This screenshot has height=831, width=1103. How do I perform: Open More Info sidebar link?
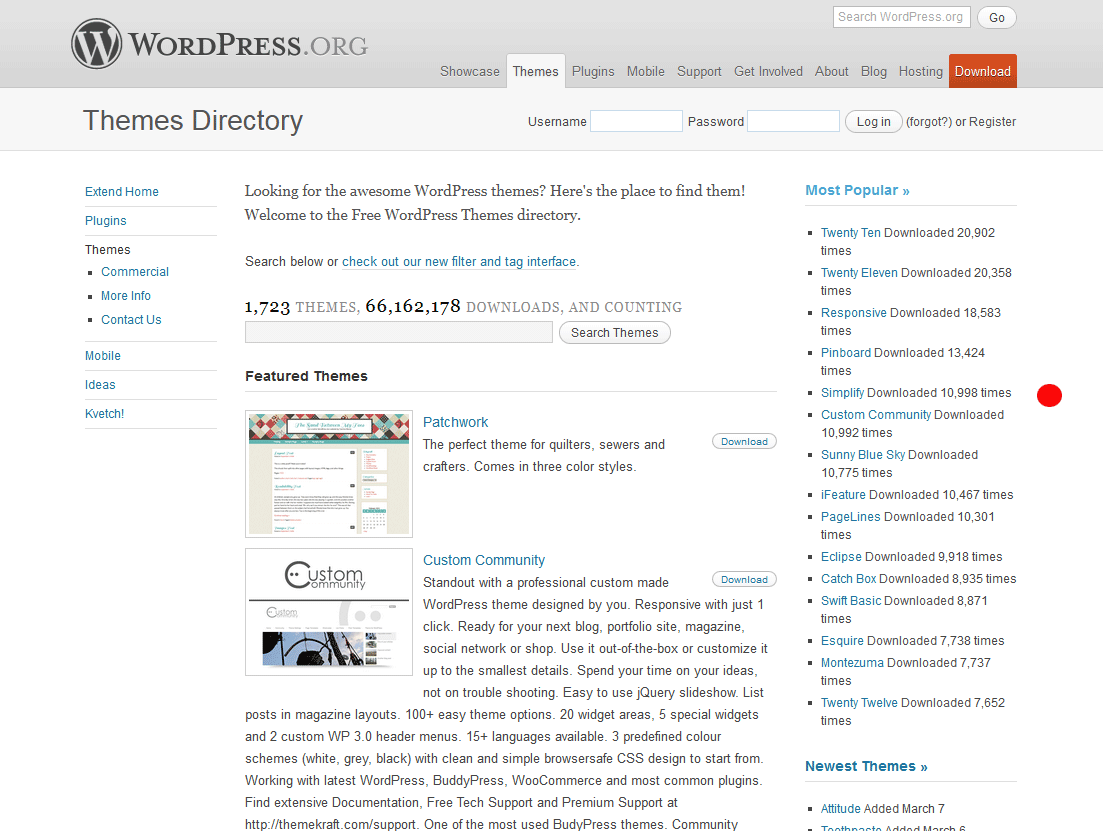(x=125, y=296)
